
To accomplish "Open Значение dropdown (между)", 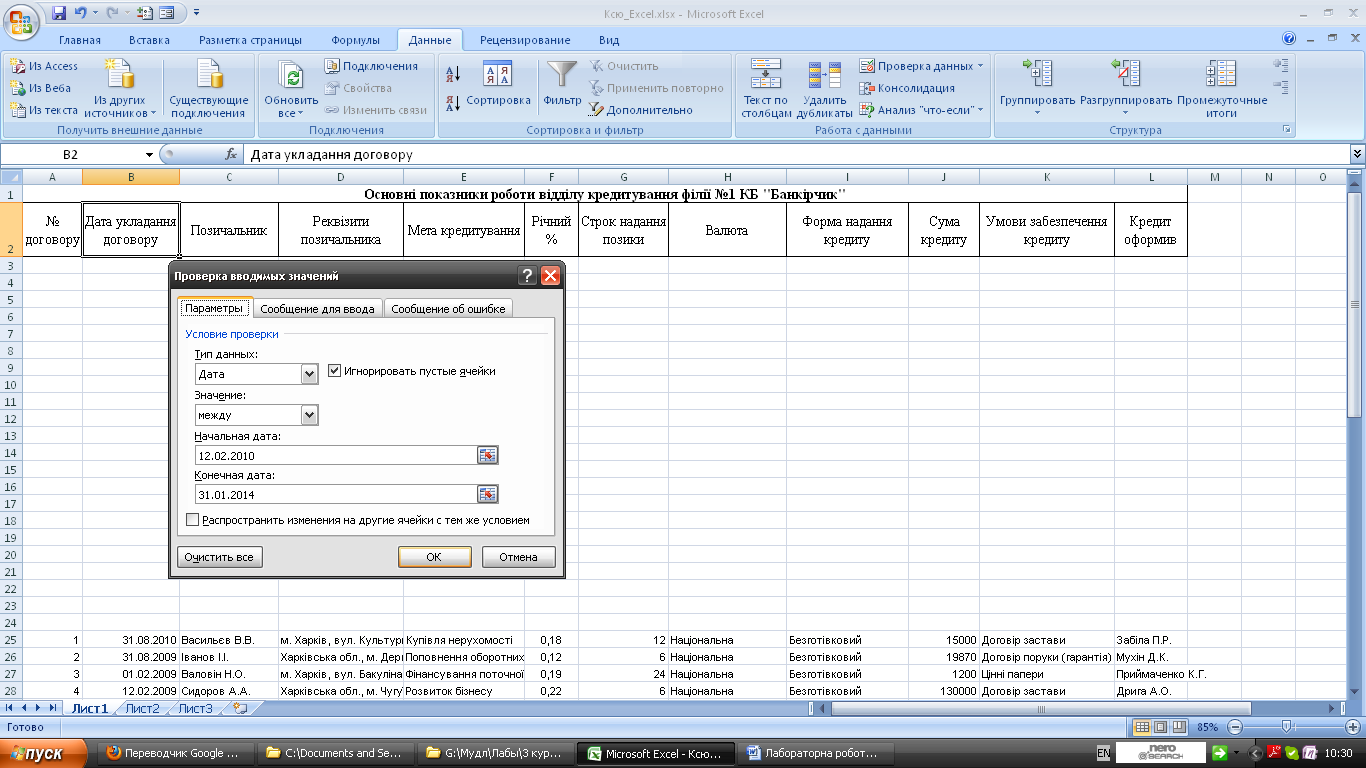I will point(309,414).
